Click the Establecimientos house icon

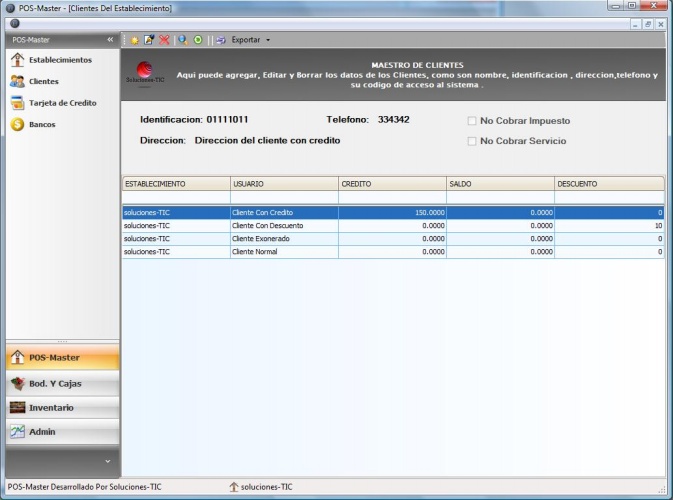tap(17, 60)
